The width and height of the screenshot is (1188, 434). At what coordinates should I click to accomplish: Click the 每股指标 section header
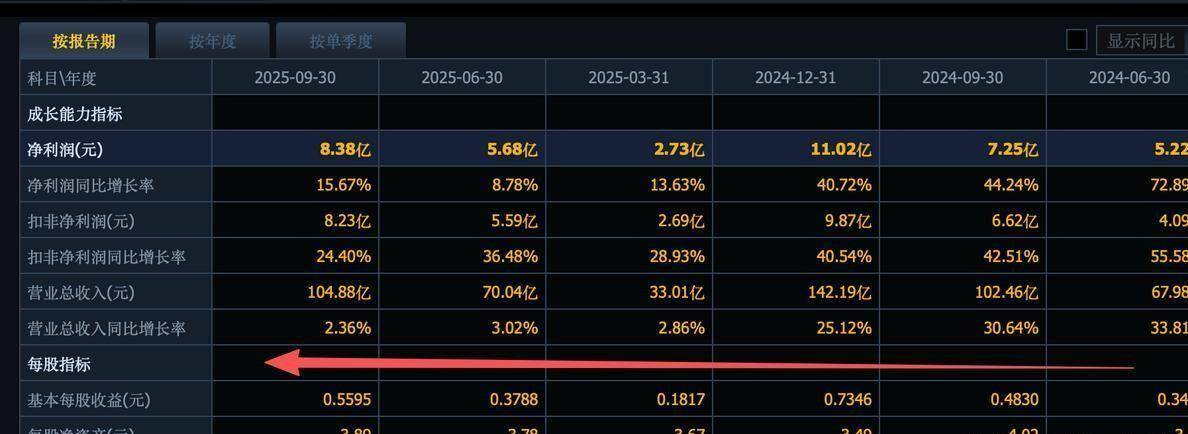[59, 364]
